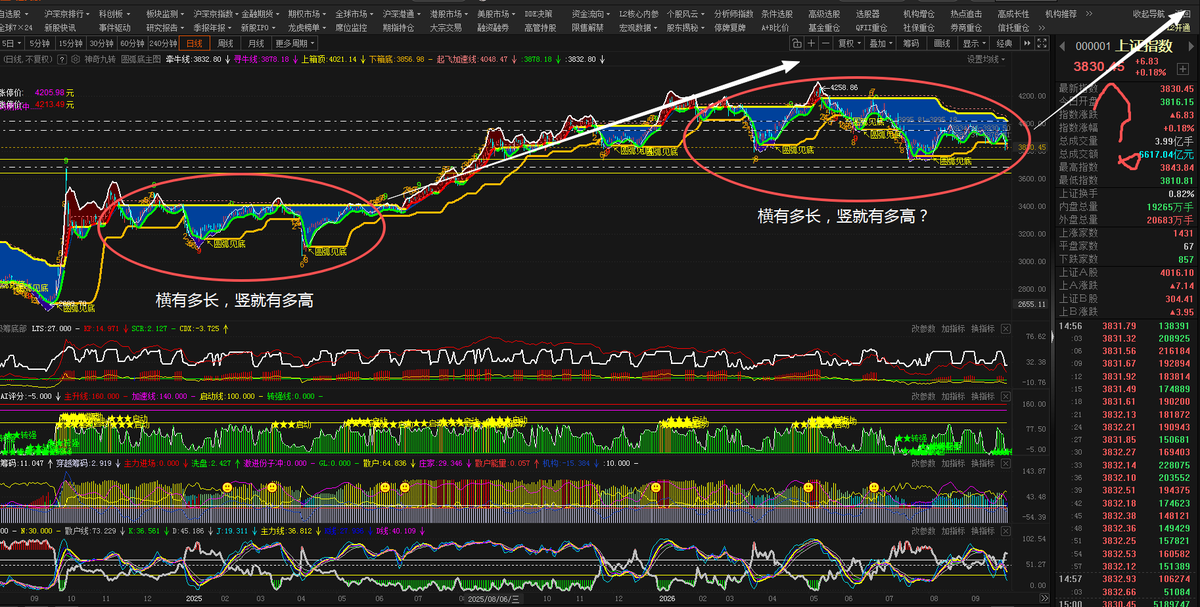The image size is (1200, 607).
Task: Open 设置均线 dropdown
Action: pos(986,59)
